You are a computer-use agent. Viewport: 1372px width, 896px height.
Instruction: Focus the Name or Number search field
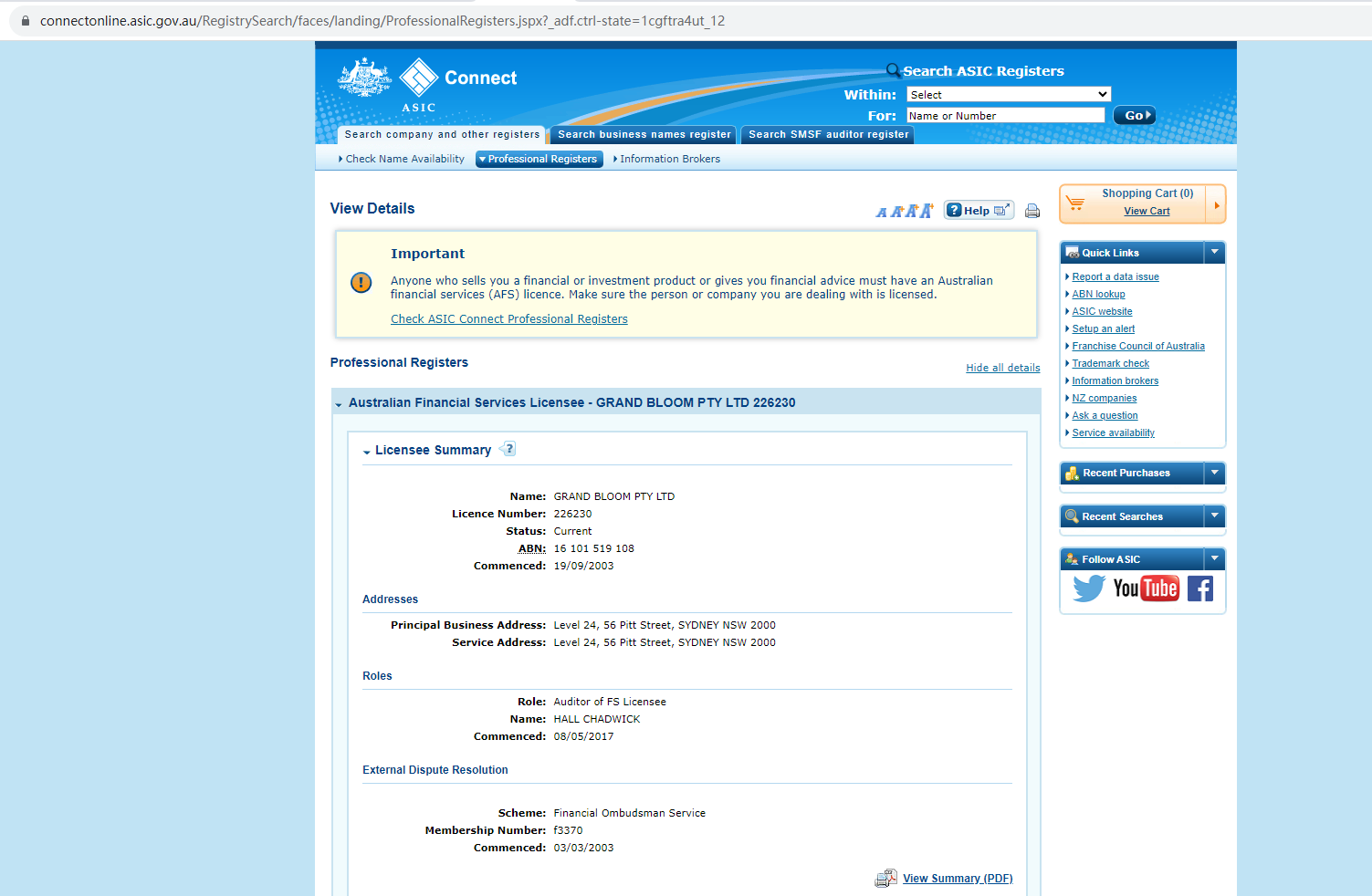point(1006,115)
